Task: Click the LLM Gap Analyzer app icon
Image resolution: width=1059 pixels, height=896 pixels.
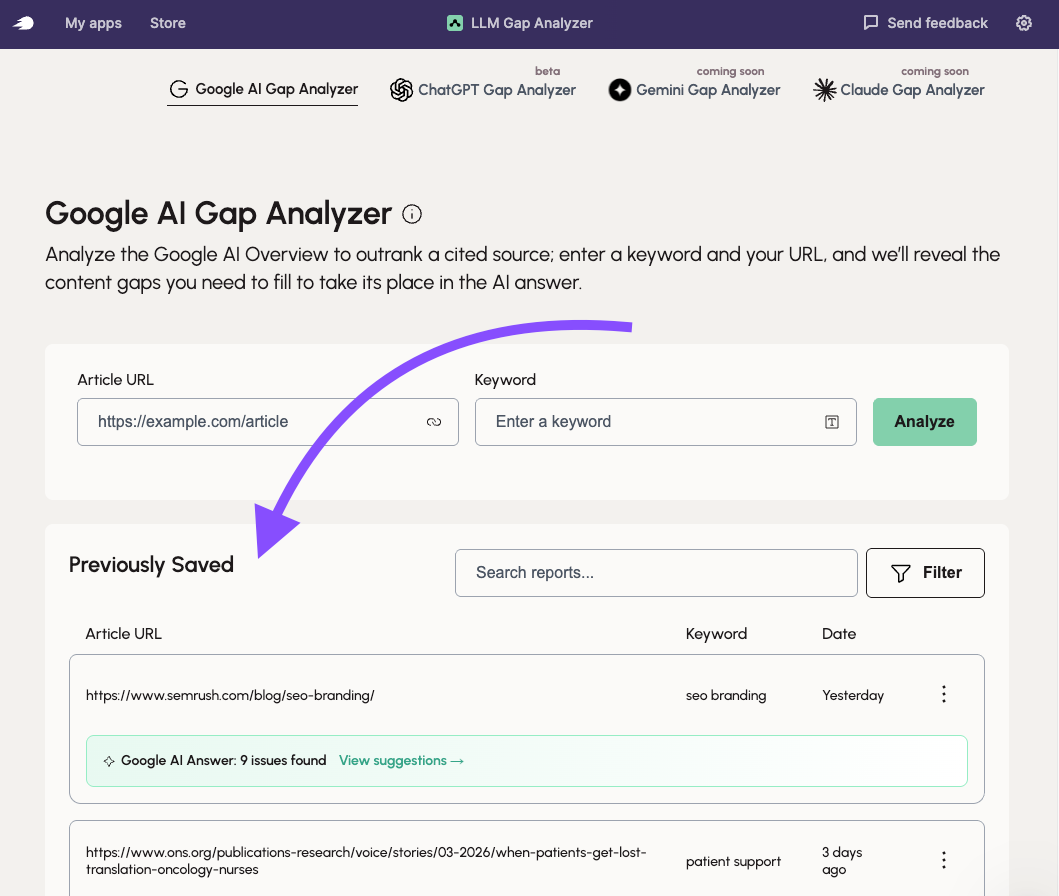Action: pyautogui.click(x=455, y=23)
